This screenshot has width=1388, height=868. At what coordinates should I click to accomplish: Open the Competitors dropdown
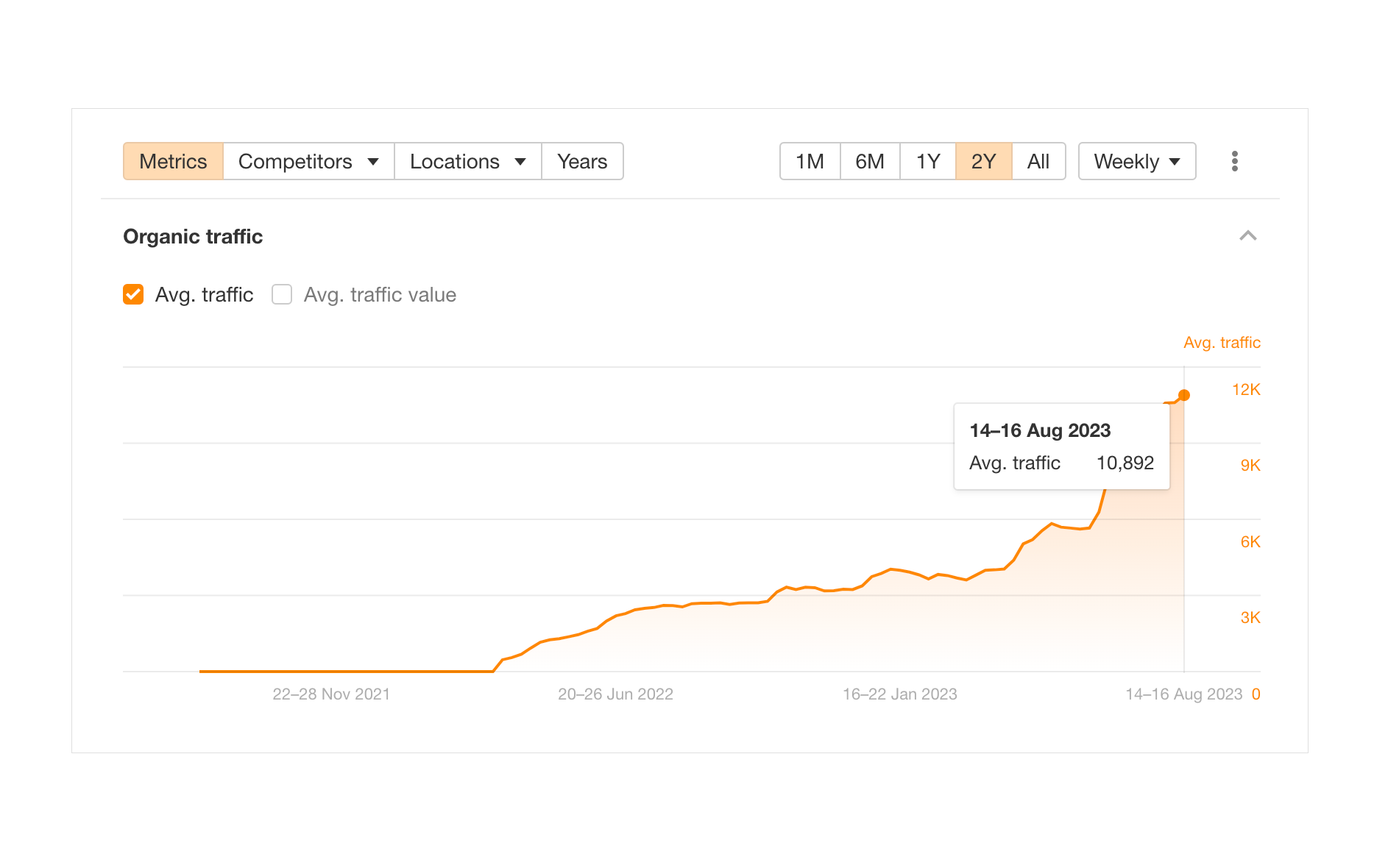coord(308,161)
